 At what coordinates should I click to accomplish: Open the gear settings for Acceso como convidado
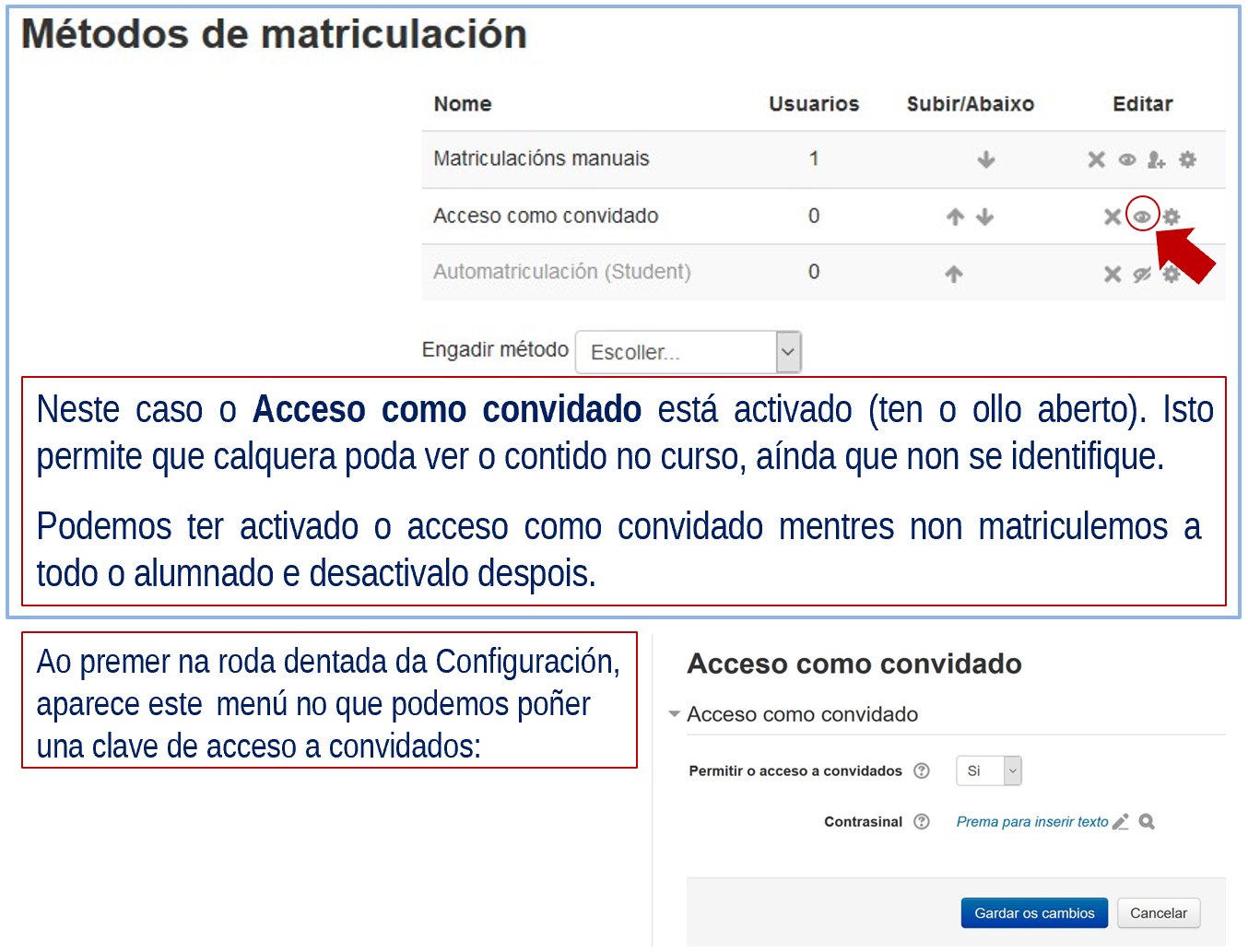tap(1171, 217)
